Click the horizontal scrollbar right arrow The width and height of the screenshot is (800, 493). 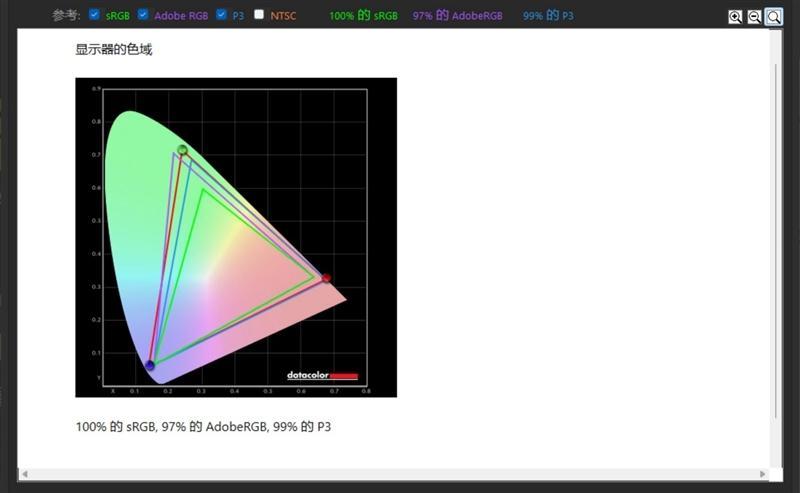point(763,473)
